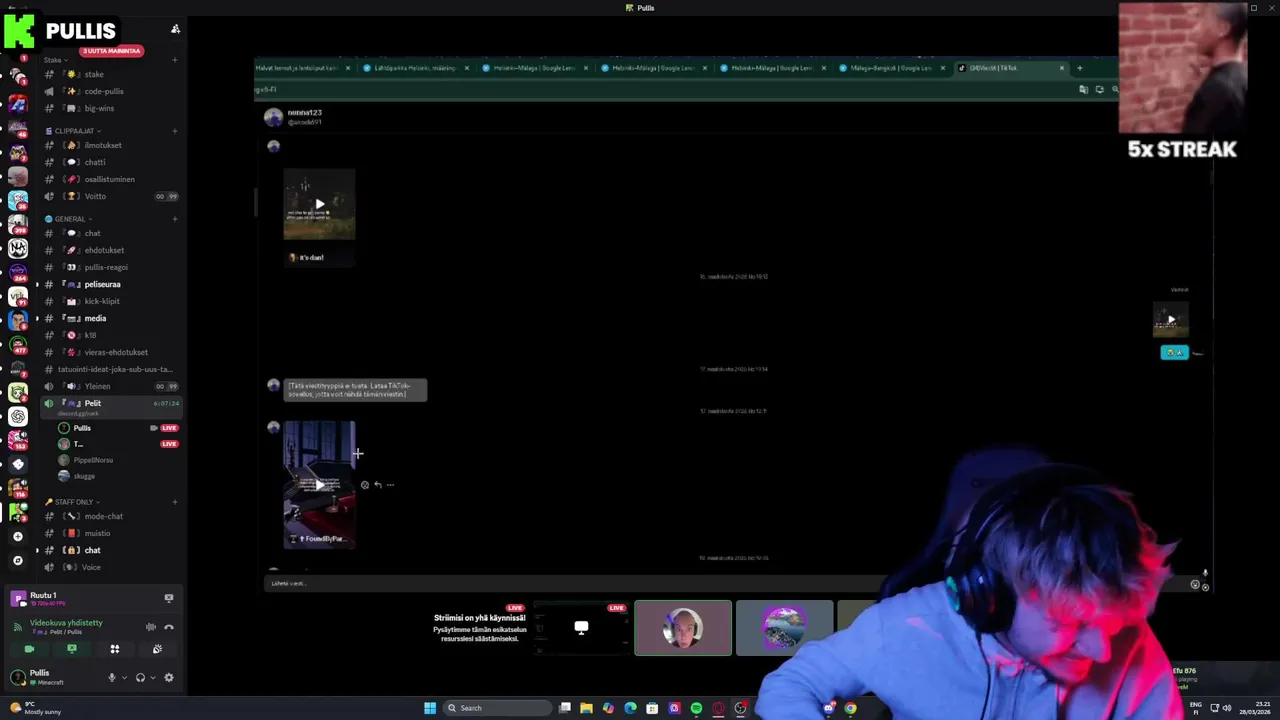Image resolution: width=1280 pixels, height=720 pixels.
Task: Collapse the CLIPPAAJAT category
Action: (72, 131)
